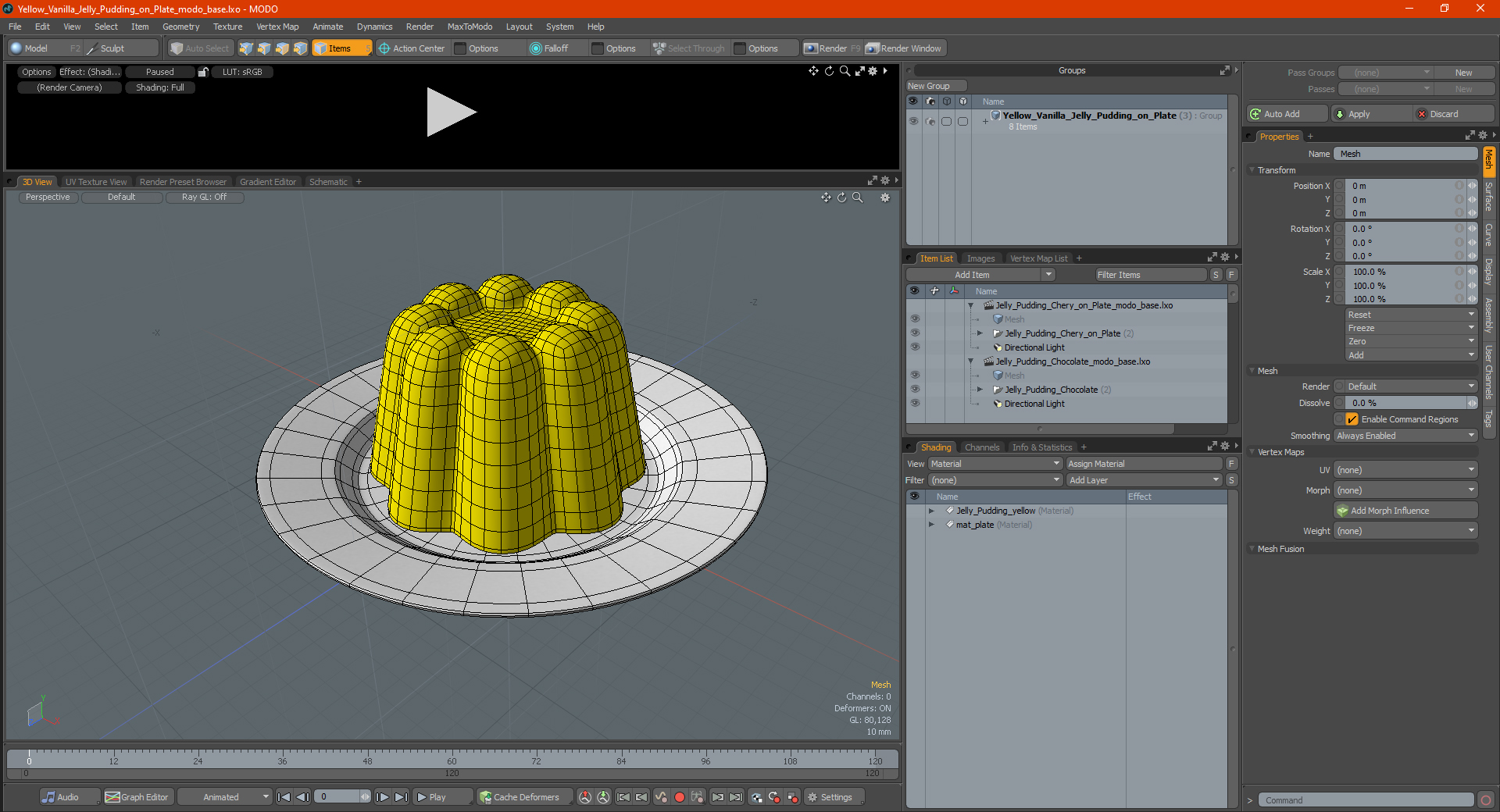Open the Add Item dropdown
The height and width of the screenshot is (812, 1500).
click(x=980, y=275)
